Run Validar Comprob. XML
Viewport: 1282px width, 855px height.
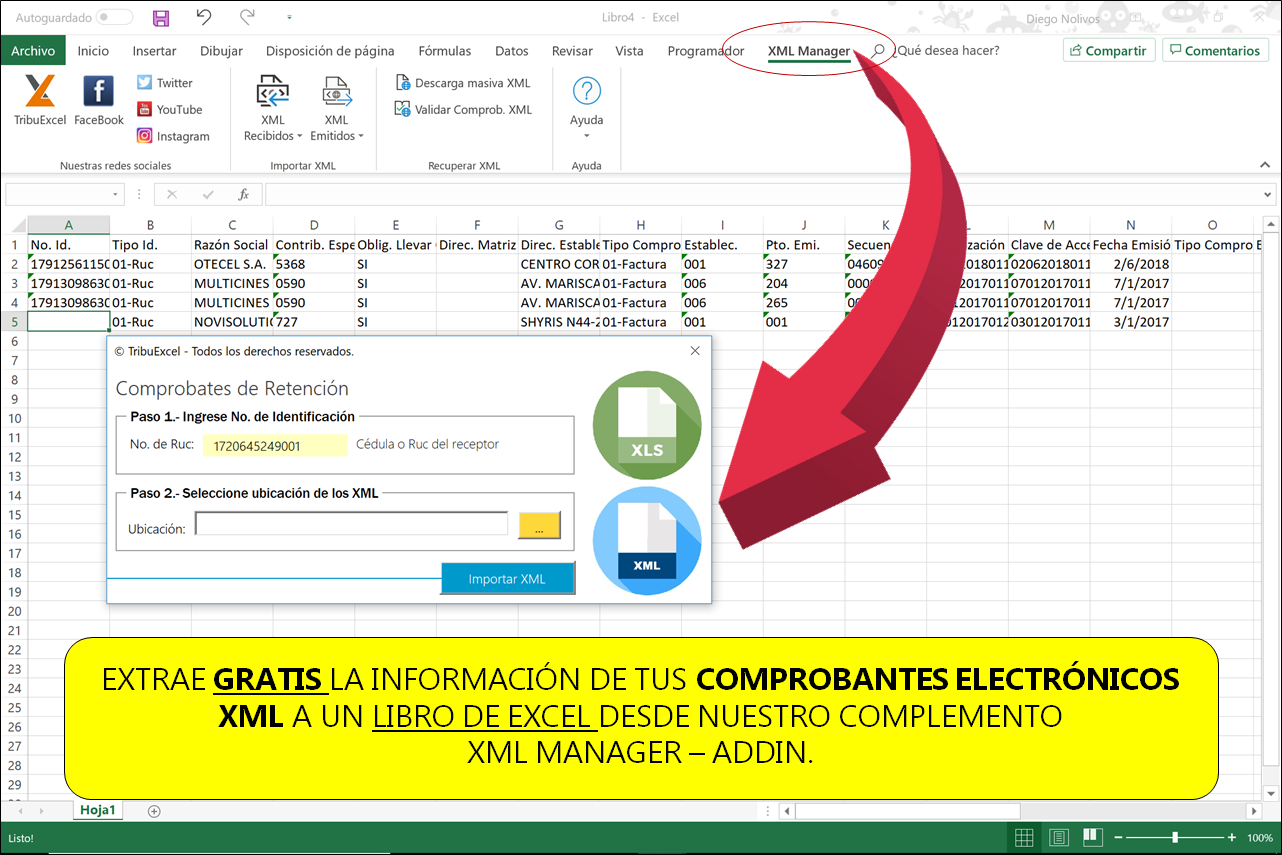coord(463,110)
